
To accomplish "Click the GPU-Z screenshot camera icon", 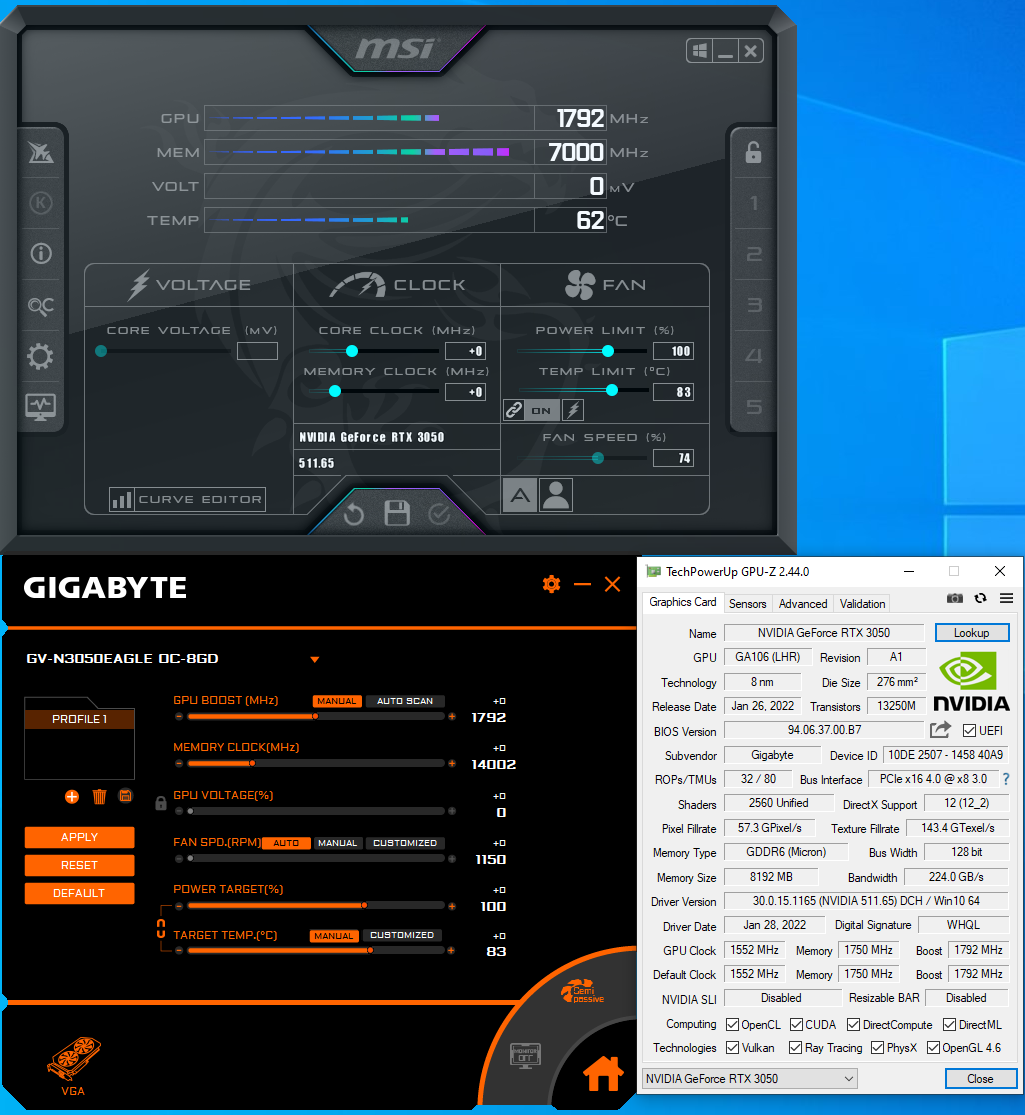I will point(955,598).
